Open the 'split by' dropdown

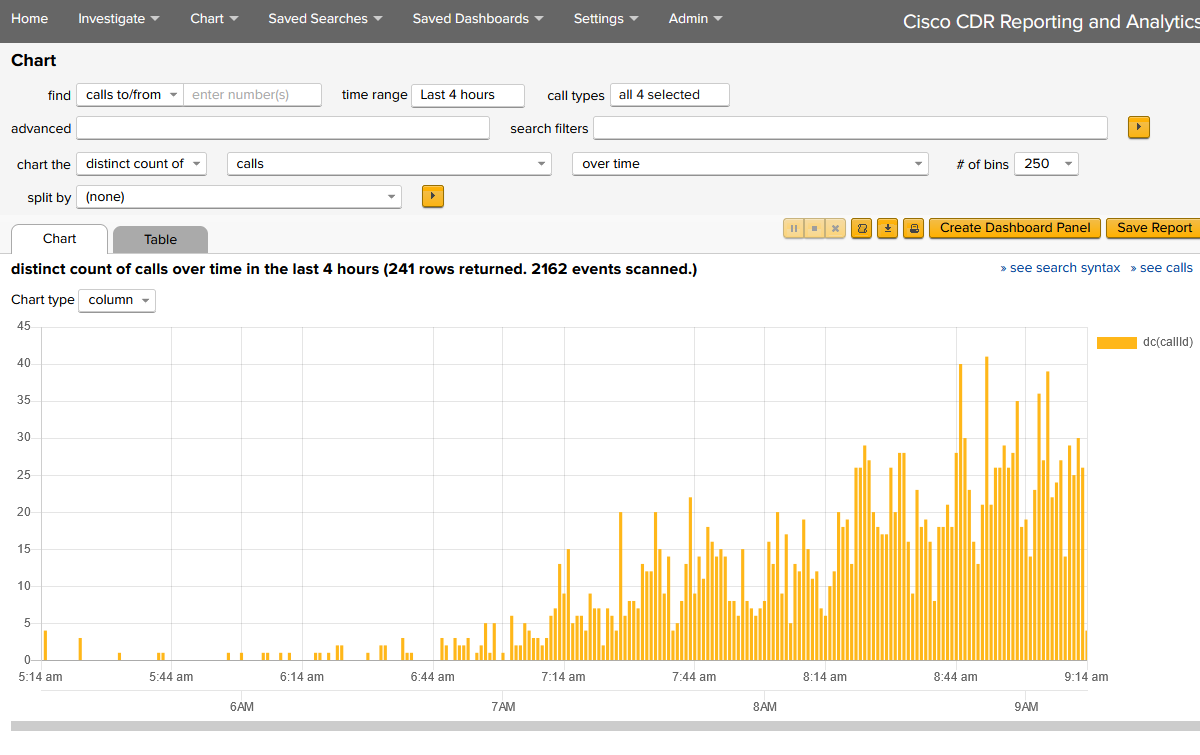tap(238, 196)
